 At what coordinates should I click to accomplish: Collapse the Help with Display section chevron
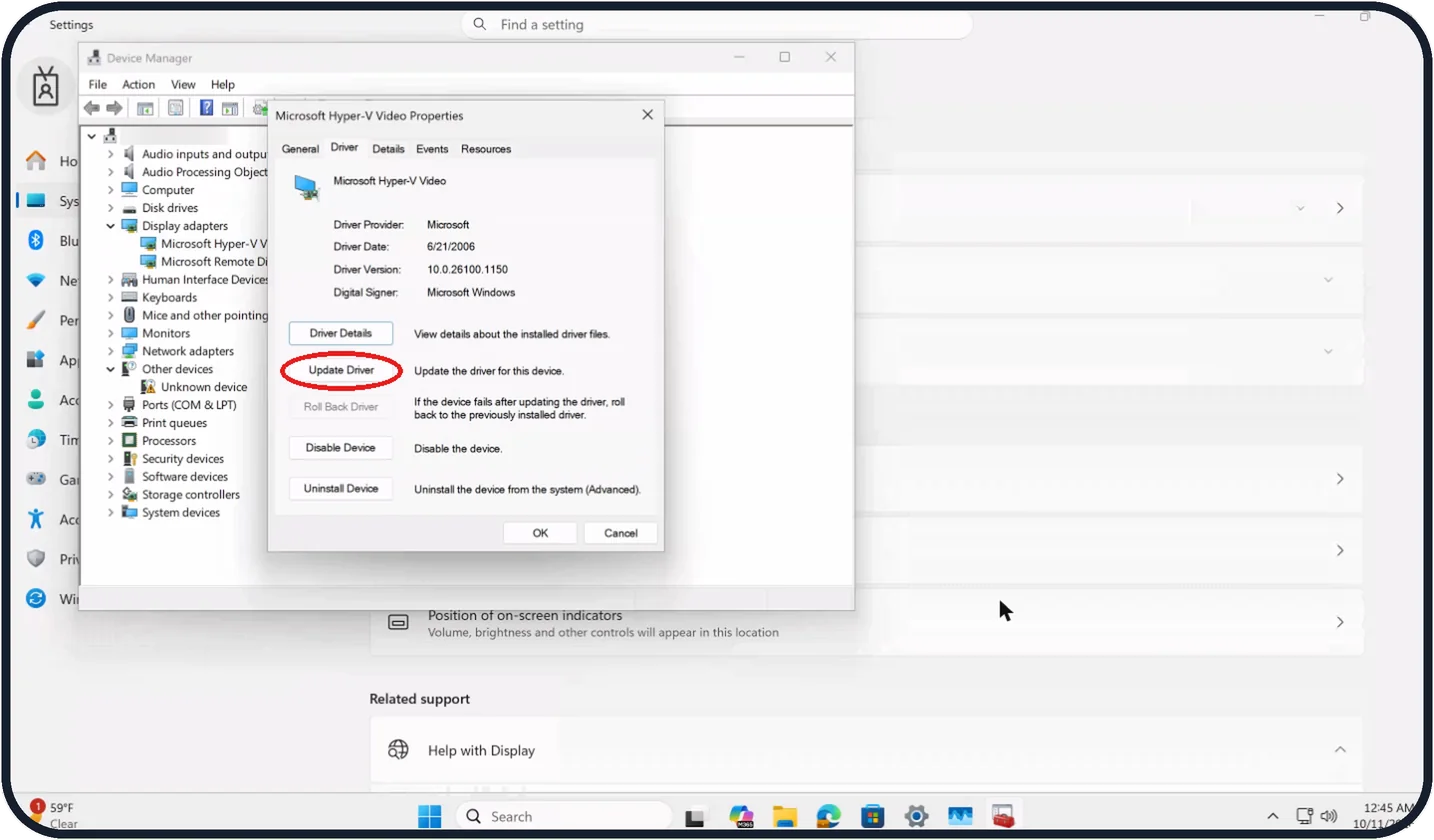point(1340,750)
